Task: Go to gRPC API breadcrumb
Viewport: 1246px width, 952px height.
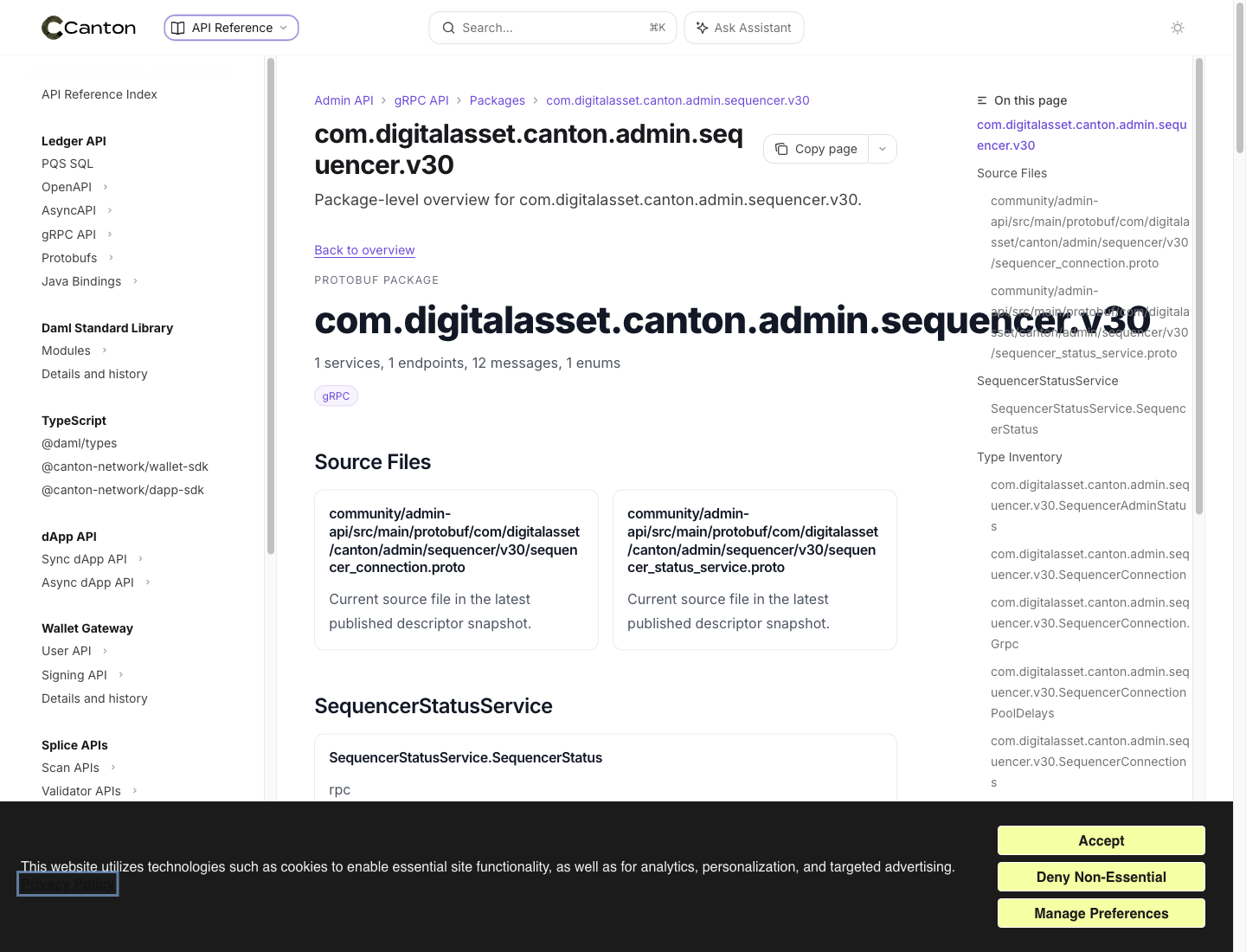Action: coord(421,100)
